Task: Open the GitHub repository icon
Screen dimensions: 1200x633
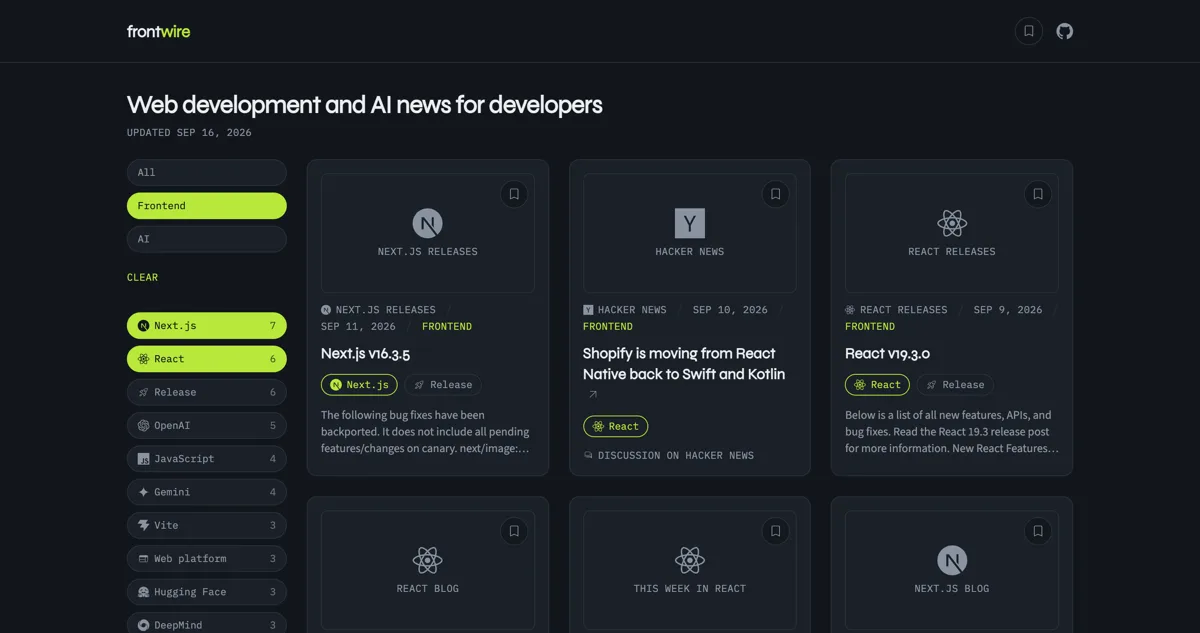Action: click(x=1065, y=31)
